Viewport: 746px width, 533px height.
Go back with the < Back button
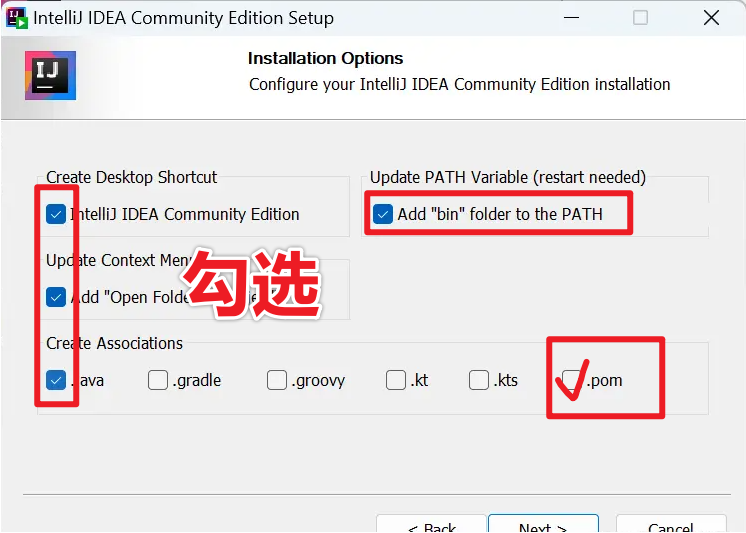pyautogui.click(x=432, y=524)
